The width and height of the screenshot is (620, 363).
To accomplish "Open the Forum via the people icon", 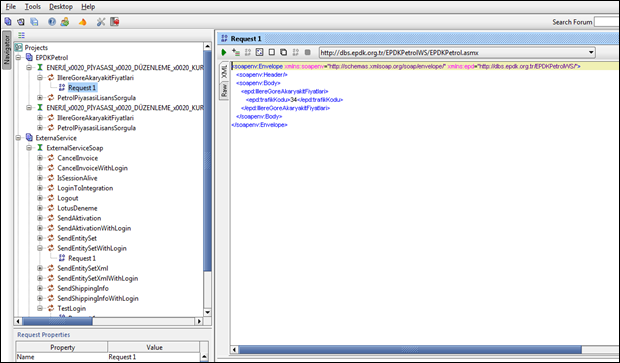I will pos(65,22).
